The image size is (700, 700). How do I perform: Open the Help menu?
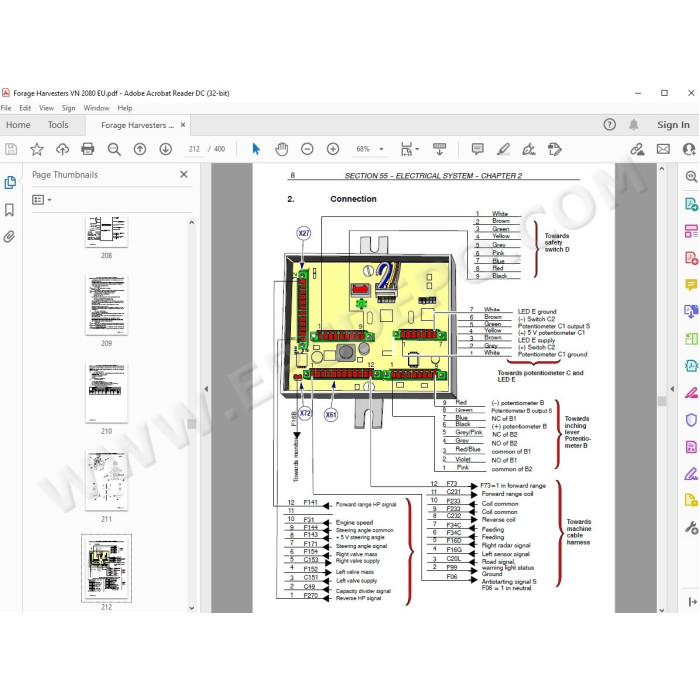click(125, 108)
